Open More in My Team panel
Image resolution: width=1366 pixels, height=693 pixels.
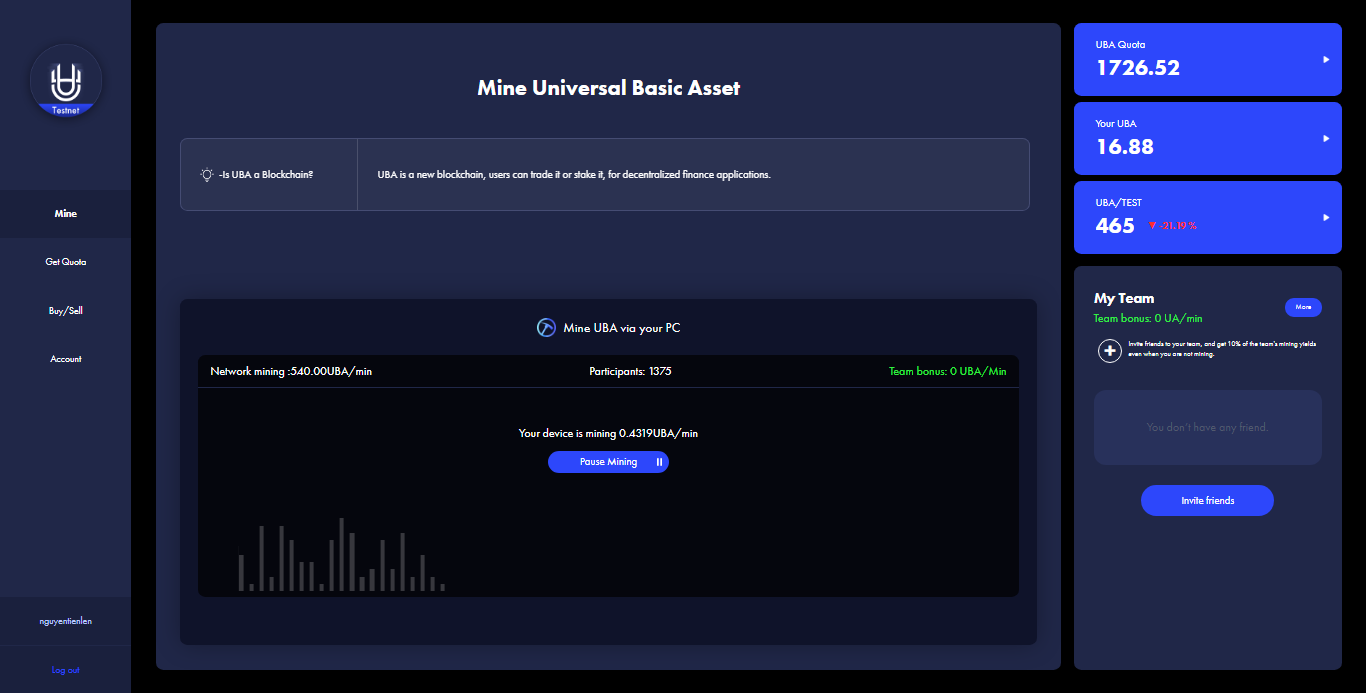1303,307
